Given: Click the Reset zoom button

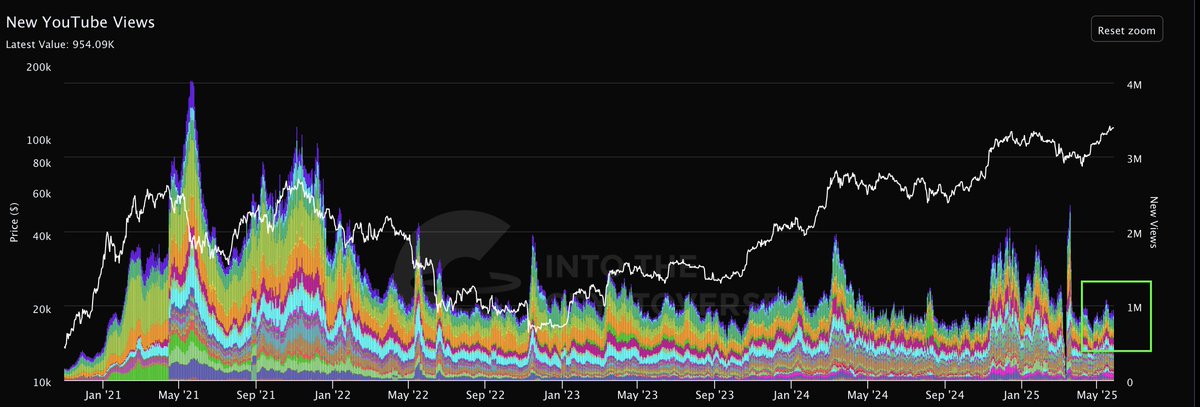Looking at the screenshot, I should point(1127,31).
